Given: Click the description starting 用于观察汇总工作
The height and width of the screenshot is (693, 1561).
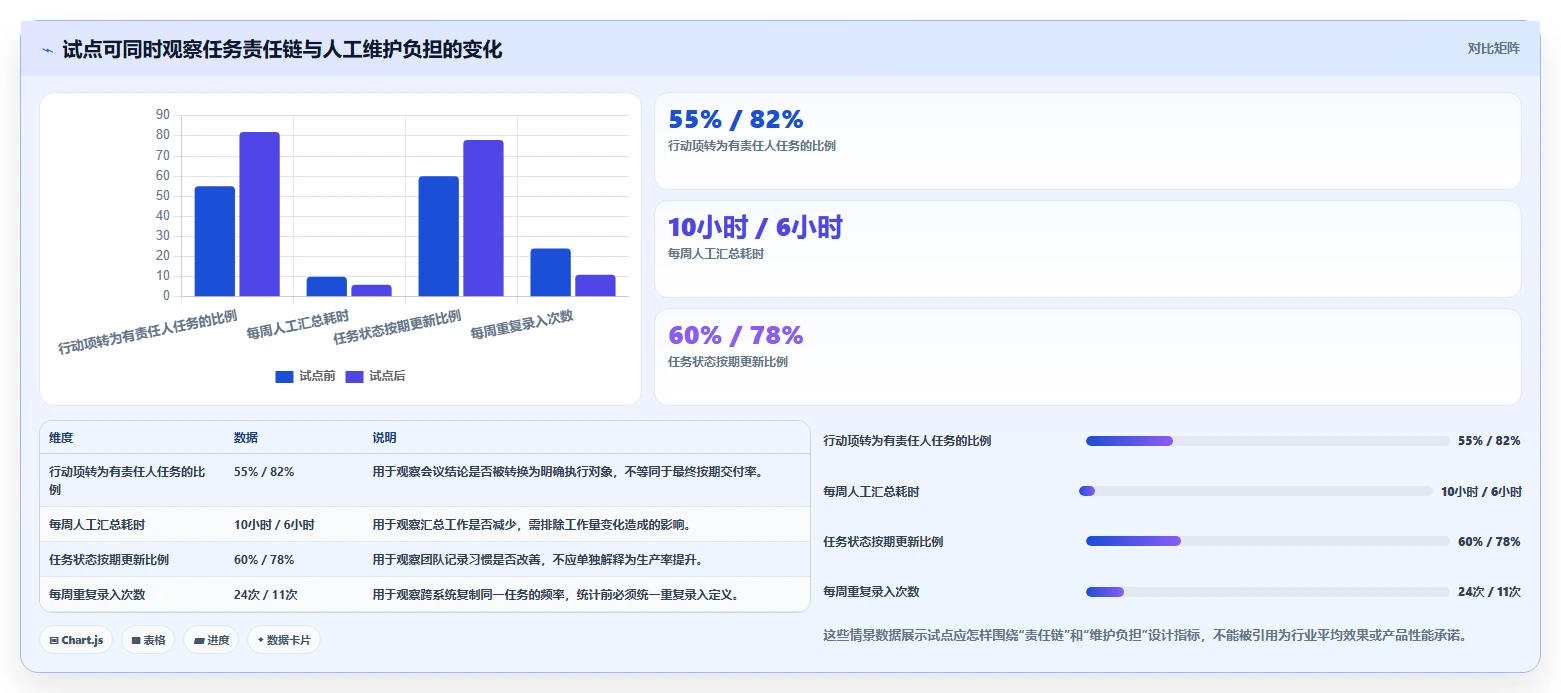Looking at the screenshot, I should (532, 524).
